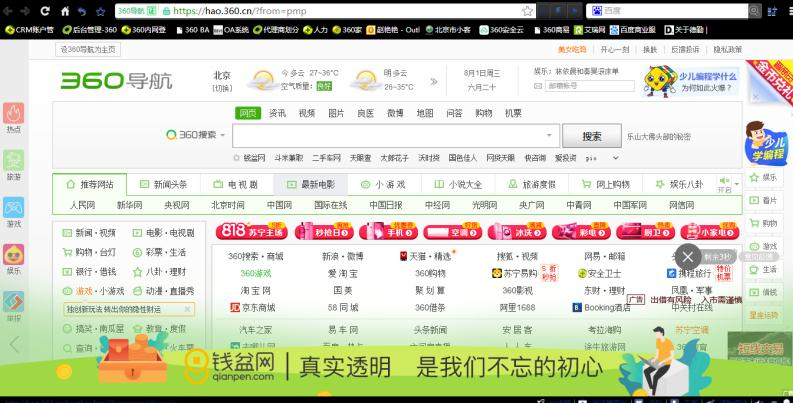This screenshot has width=793, height=403.
Task: Open 艾瑞网 bookmark
Action: [590, 30]
